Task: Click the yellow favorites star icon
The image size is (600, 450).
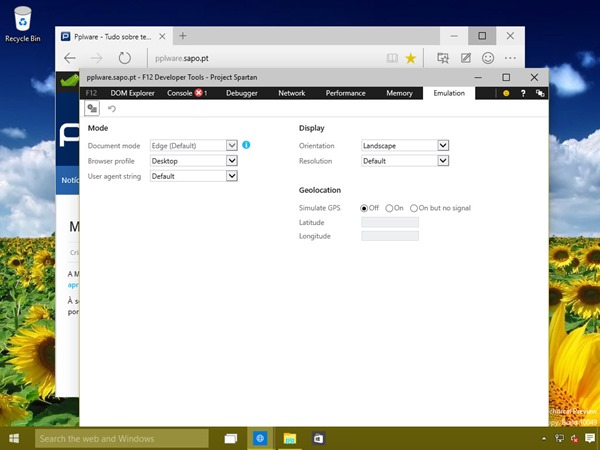Action: [411, 58]
